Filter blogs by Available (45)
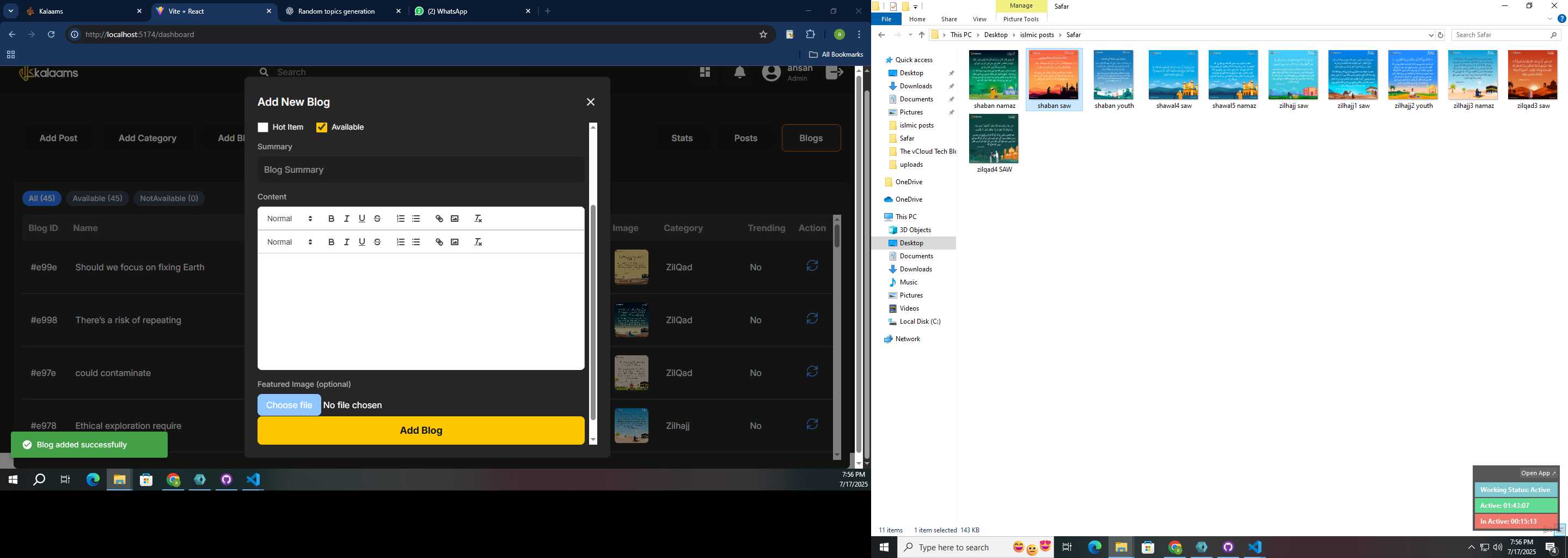This screenshot has height=558, width=1568. click(x=97, y=198)
